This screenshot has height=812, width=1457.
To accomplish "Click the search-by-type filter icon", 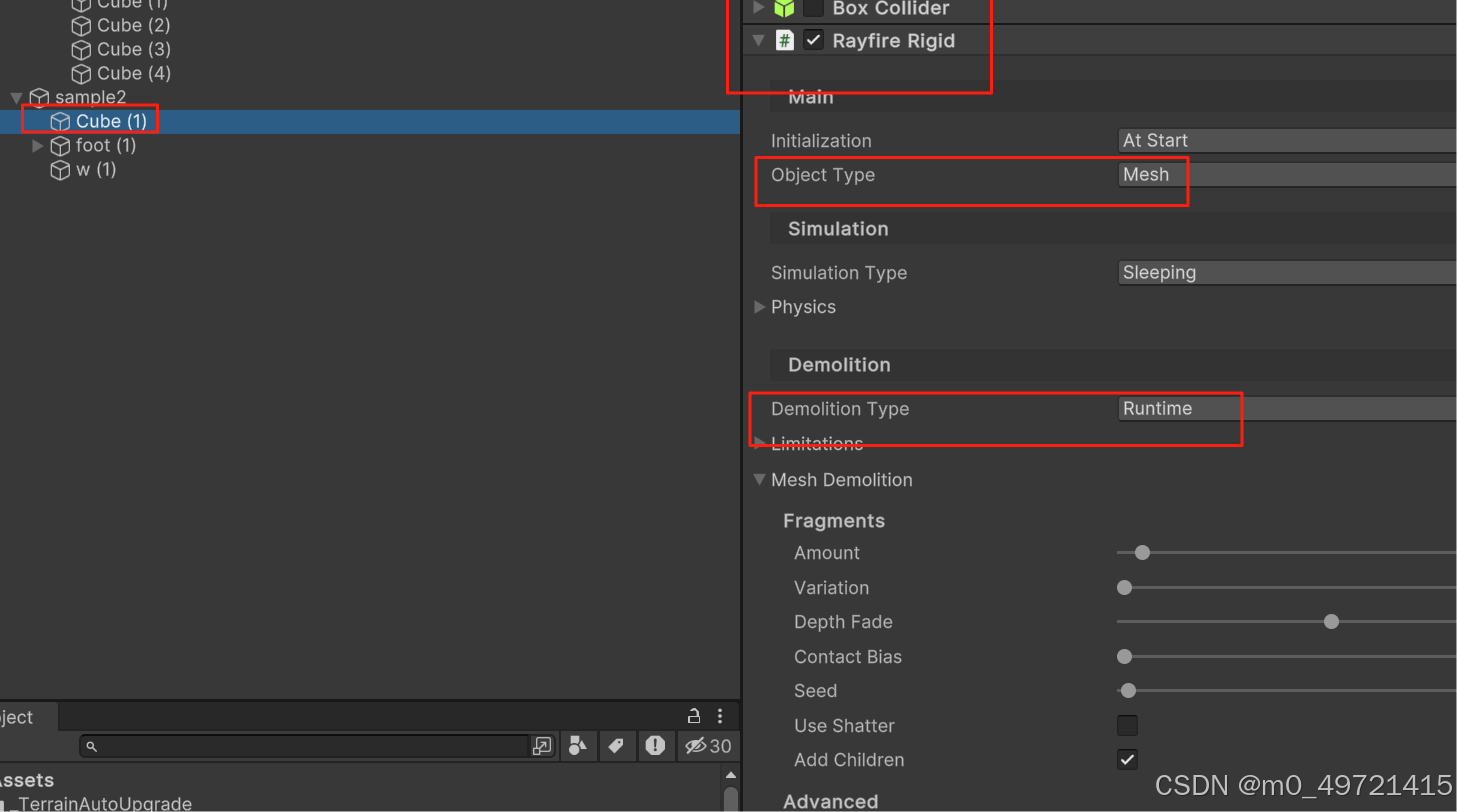I will (579, 745).
